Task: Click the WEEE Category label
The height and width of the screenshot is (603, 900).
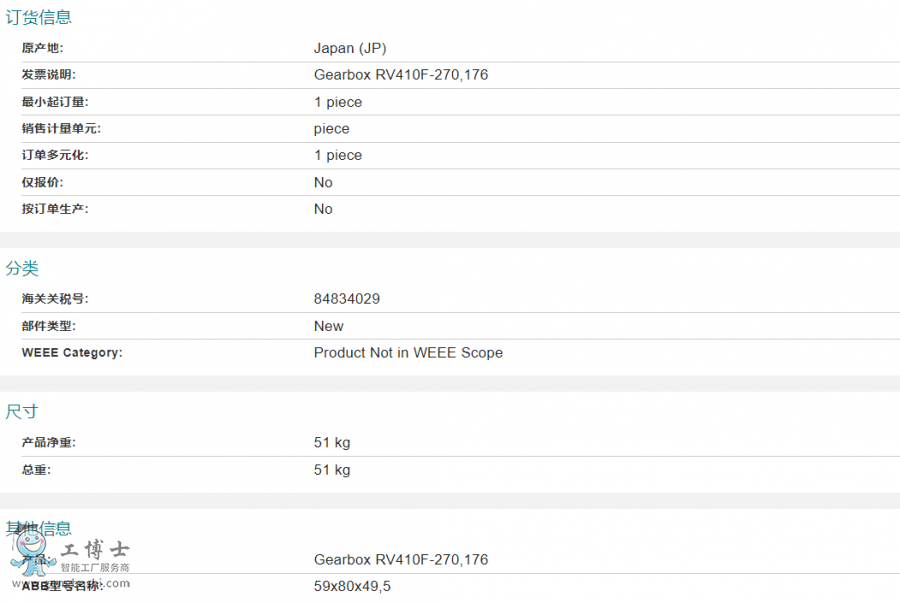Action: [x=72, y=353]
